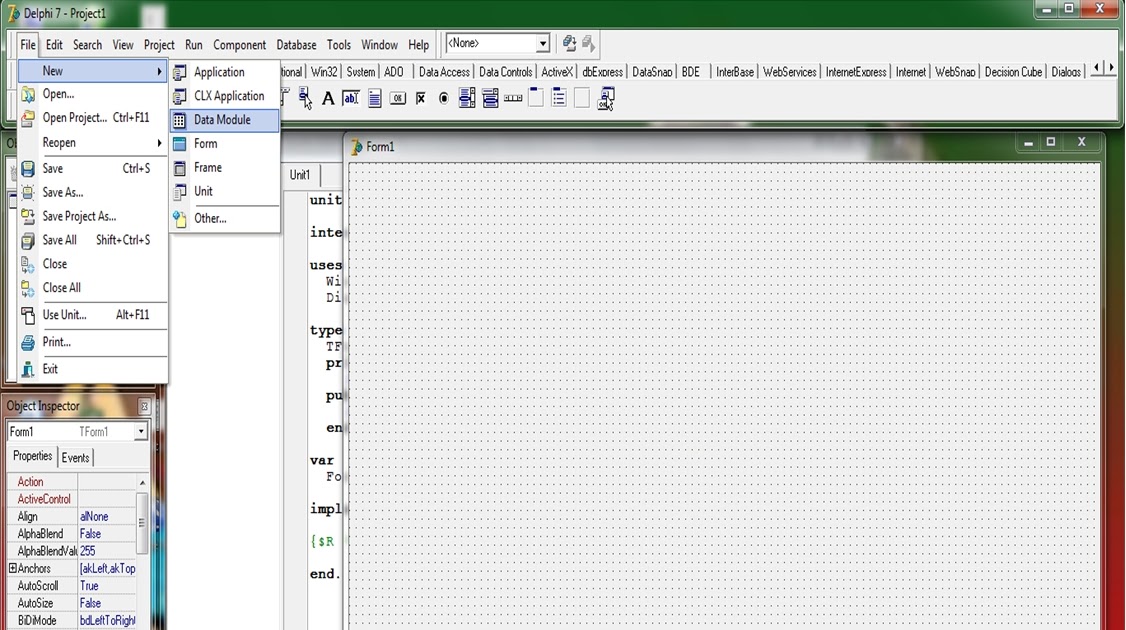Choose Print... from the File menu
Screen dimensions: 1126x630
click(93, 342)
